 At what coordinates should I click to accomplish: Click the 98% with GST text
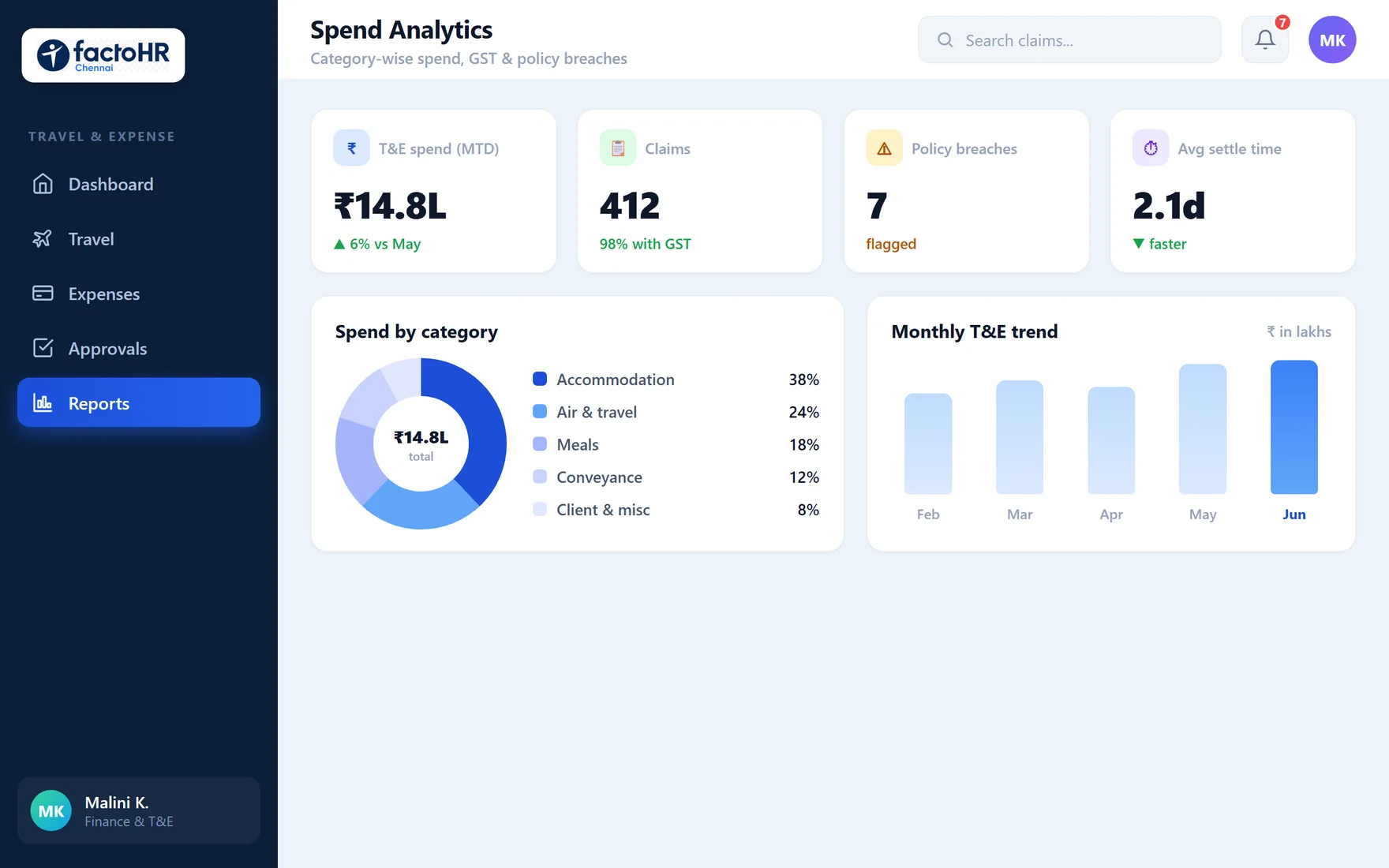coord(646,244)
